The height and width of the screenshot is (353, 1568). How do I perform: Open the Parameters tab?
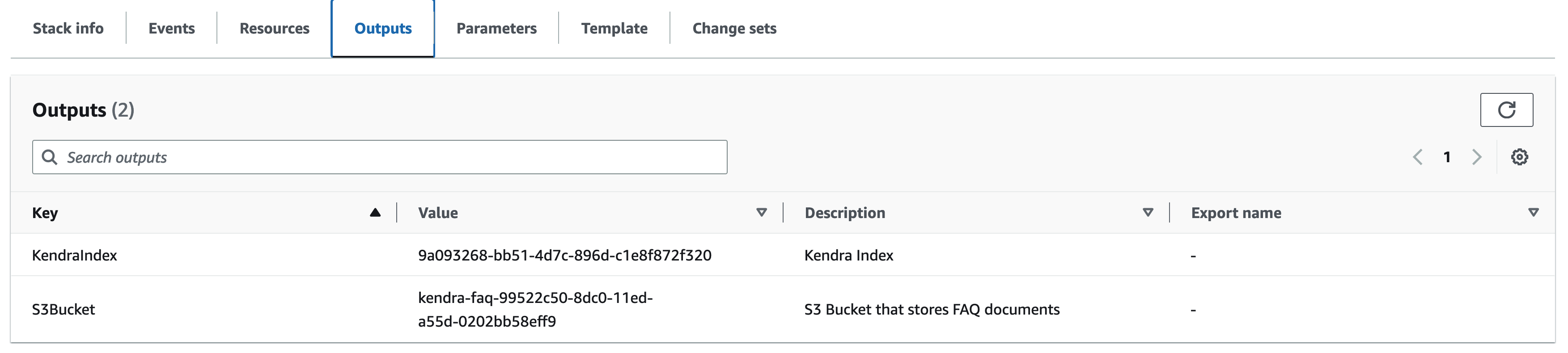tap(497, 29)
